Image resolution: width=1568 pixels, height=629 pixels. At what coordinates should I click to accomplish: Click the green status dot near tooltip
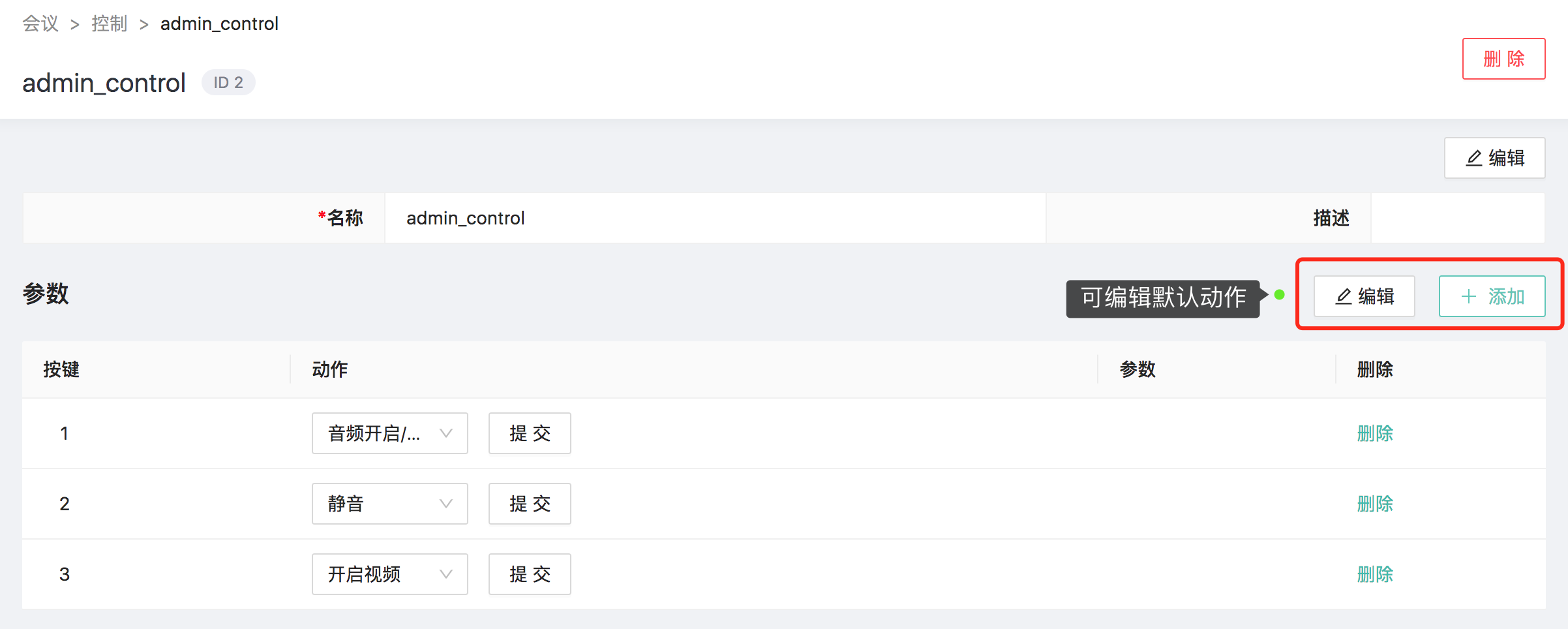point(1280,295)
